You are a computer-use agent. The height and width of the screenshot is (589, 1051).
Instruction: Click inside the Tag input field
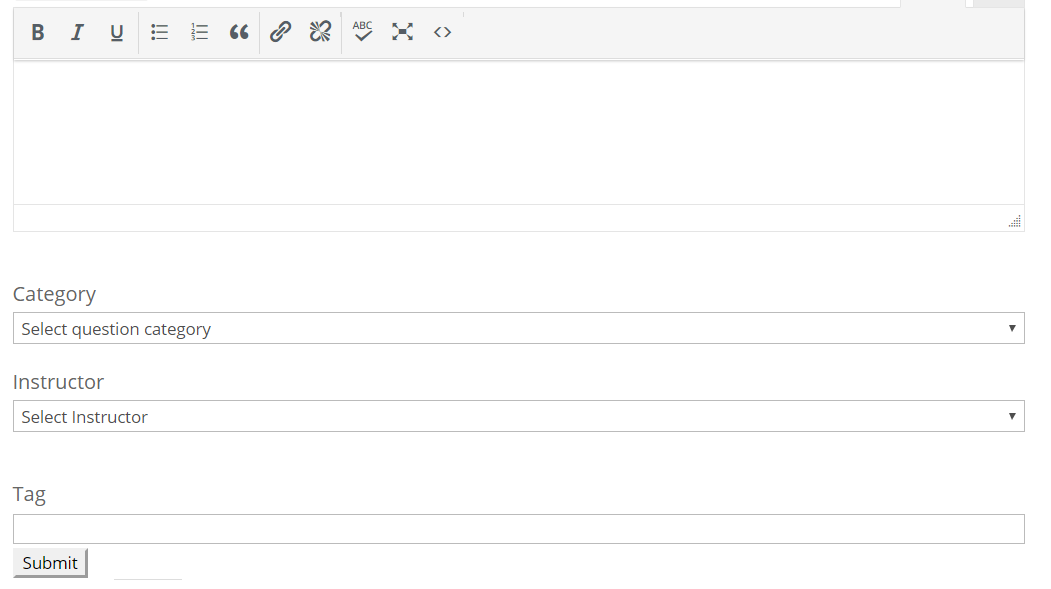pos(519,529)
